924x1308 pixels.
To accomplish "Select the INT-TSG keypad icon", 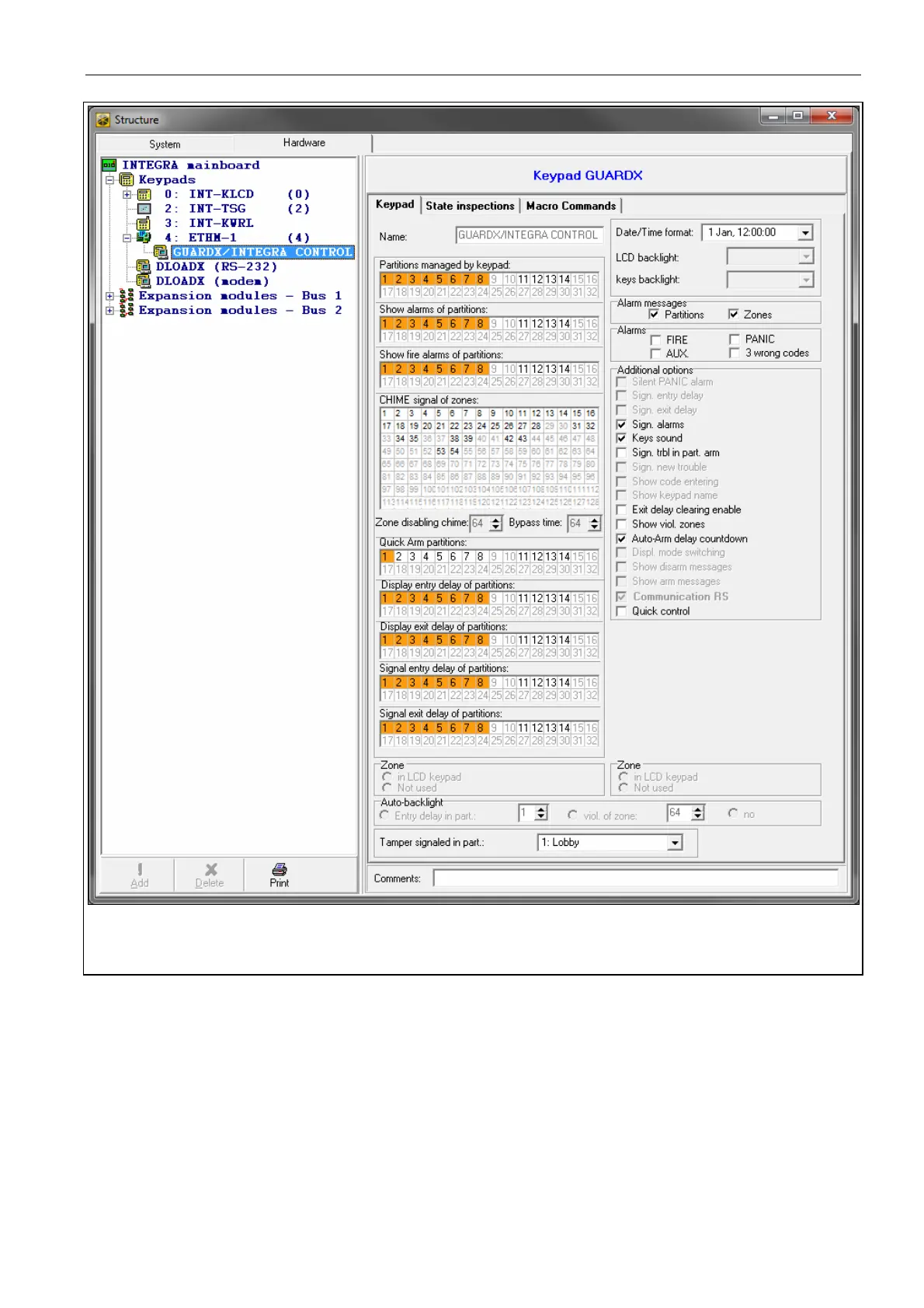I will click(144, 208).
